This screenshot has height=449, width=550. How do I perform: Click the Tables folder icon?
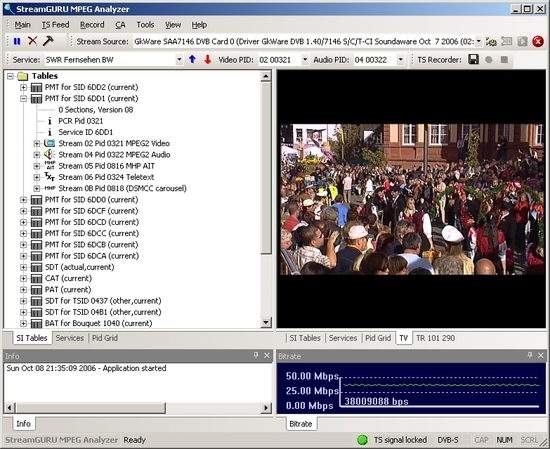point(22,76)
